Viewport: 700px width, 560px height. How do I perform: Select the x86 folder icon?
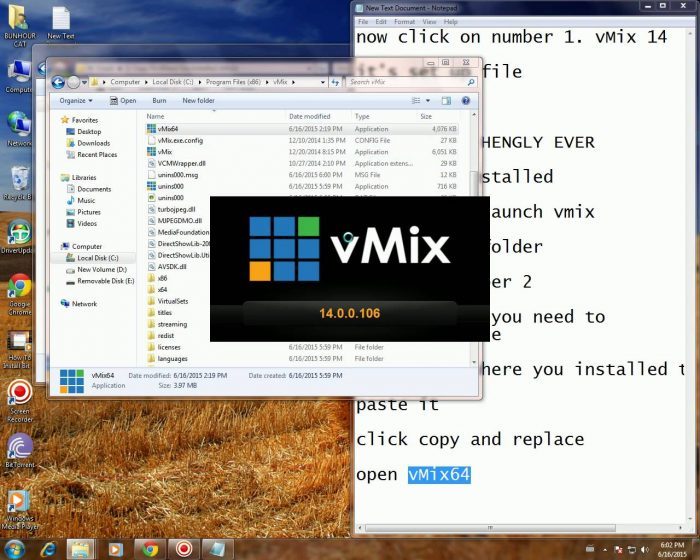(x=151, y=278)
